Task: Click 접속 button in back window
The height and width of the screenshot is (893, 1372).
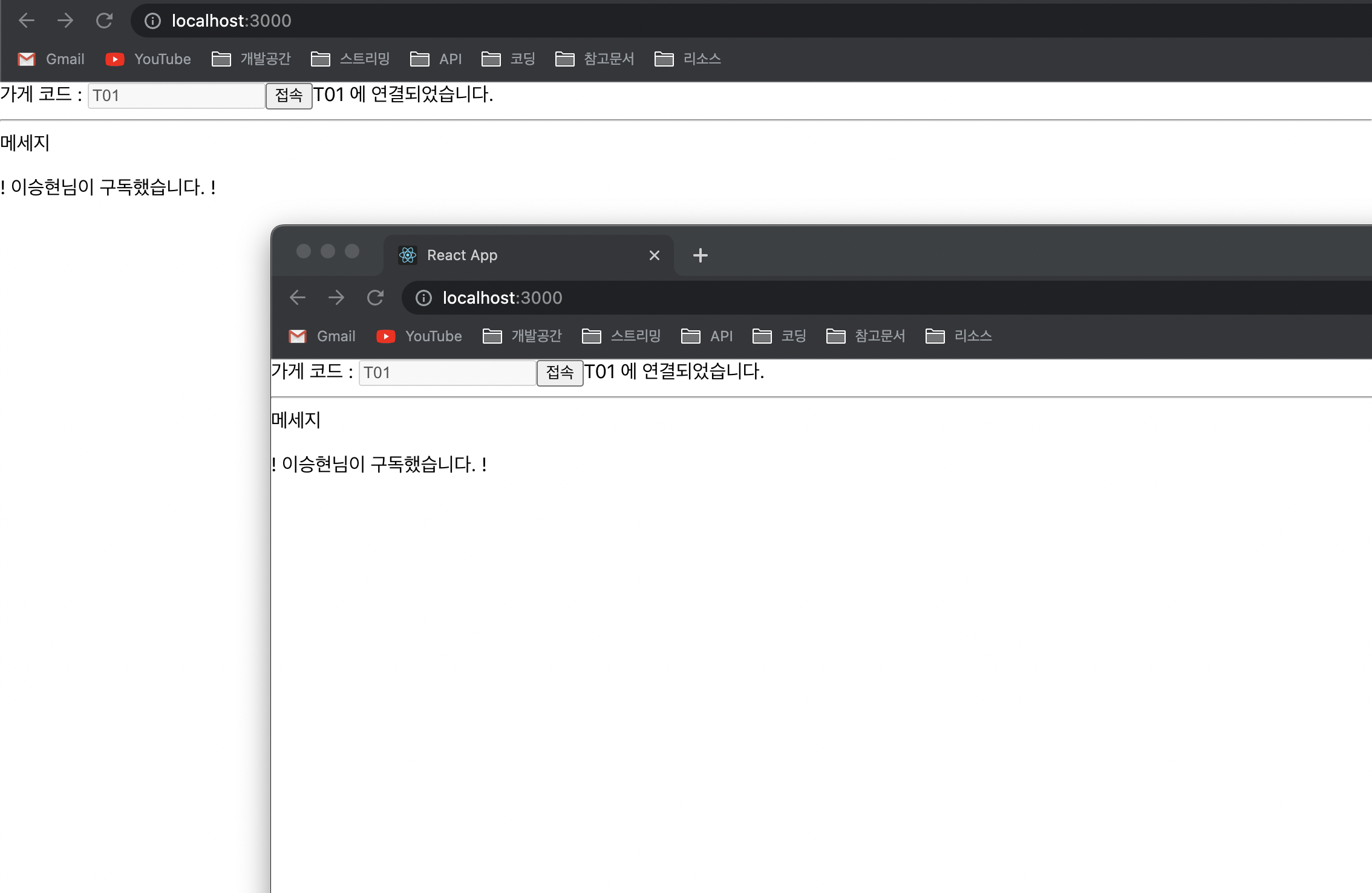Action: coord(289,96)
